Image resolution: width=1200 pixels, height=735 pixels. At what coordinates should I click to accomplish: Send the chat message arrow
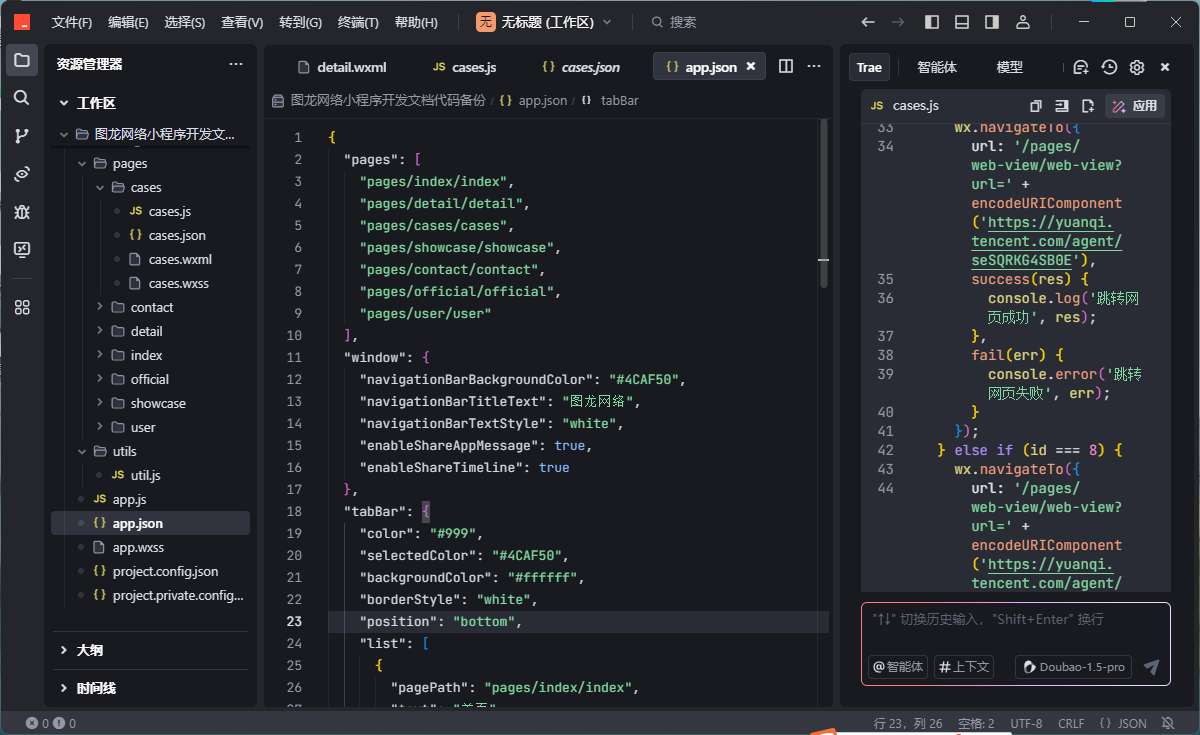(1152, 667)
